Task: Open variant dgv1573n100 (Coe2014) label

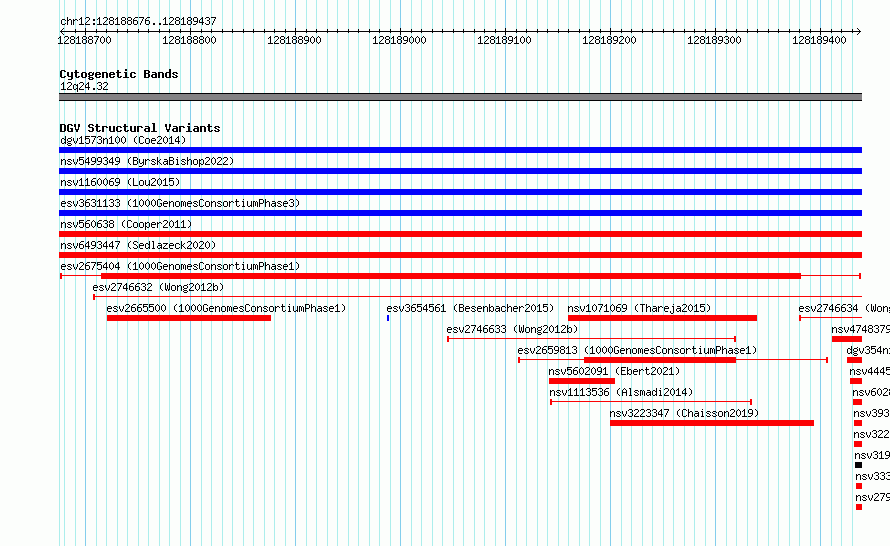Action: [x=123, y=140]
